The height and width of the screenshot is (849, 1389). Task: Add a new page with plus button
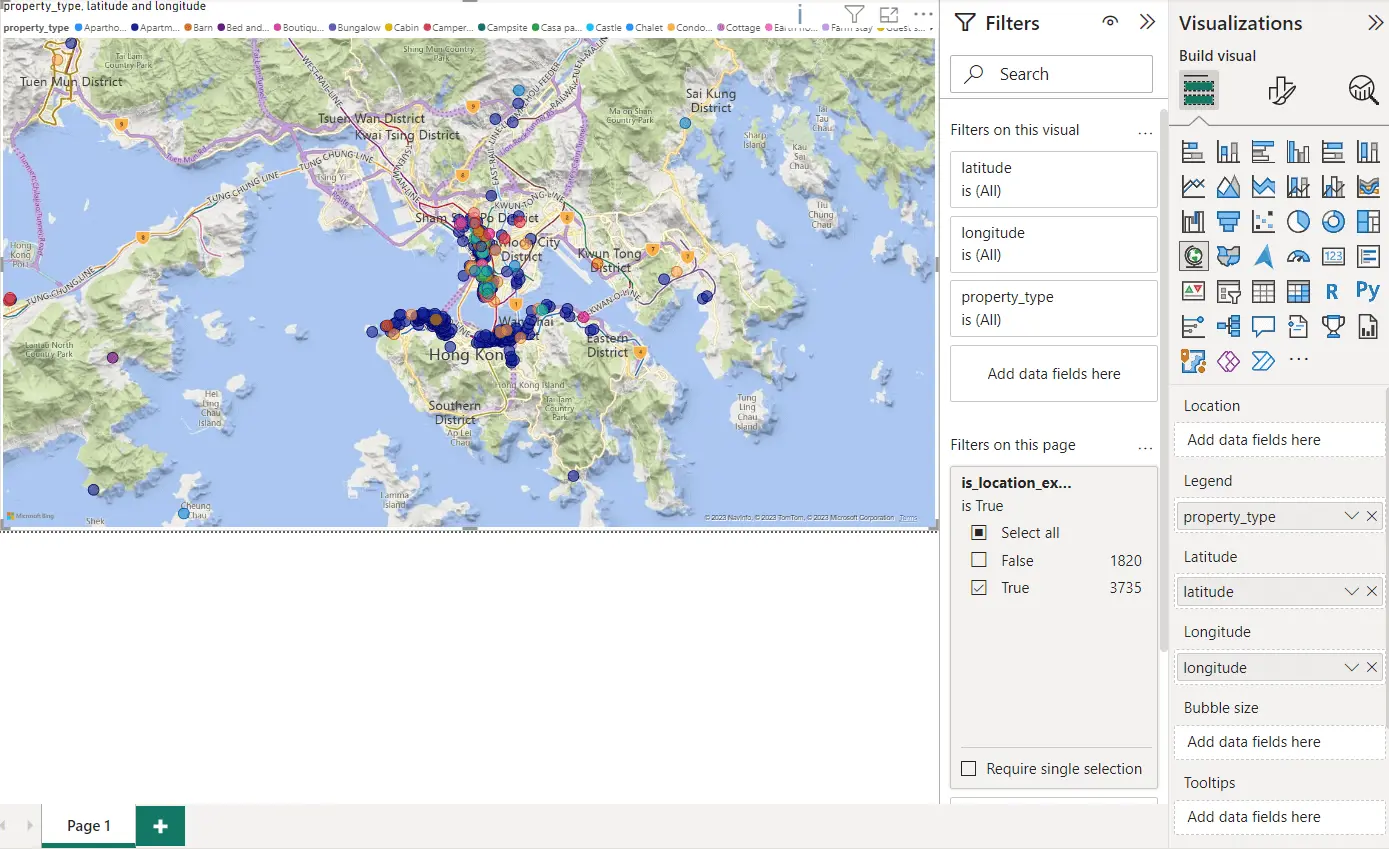[160, 826]
